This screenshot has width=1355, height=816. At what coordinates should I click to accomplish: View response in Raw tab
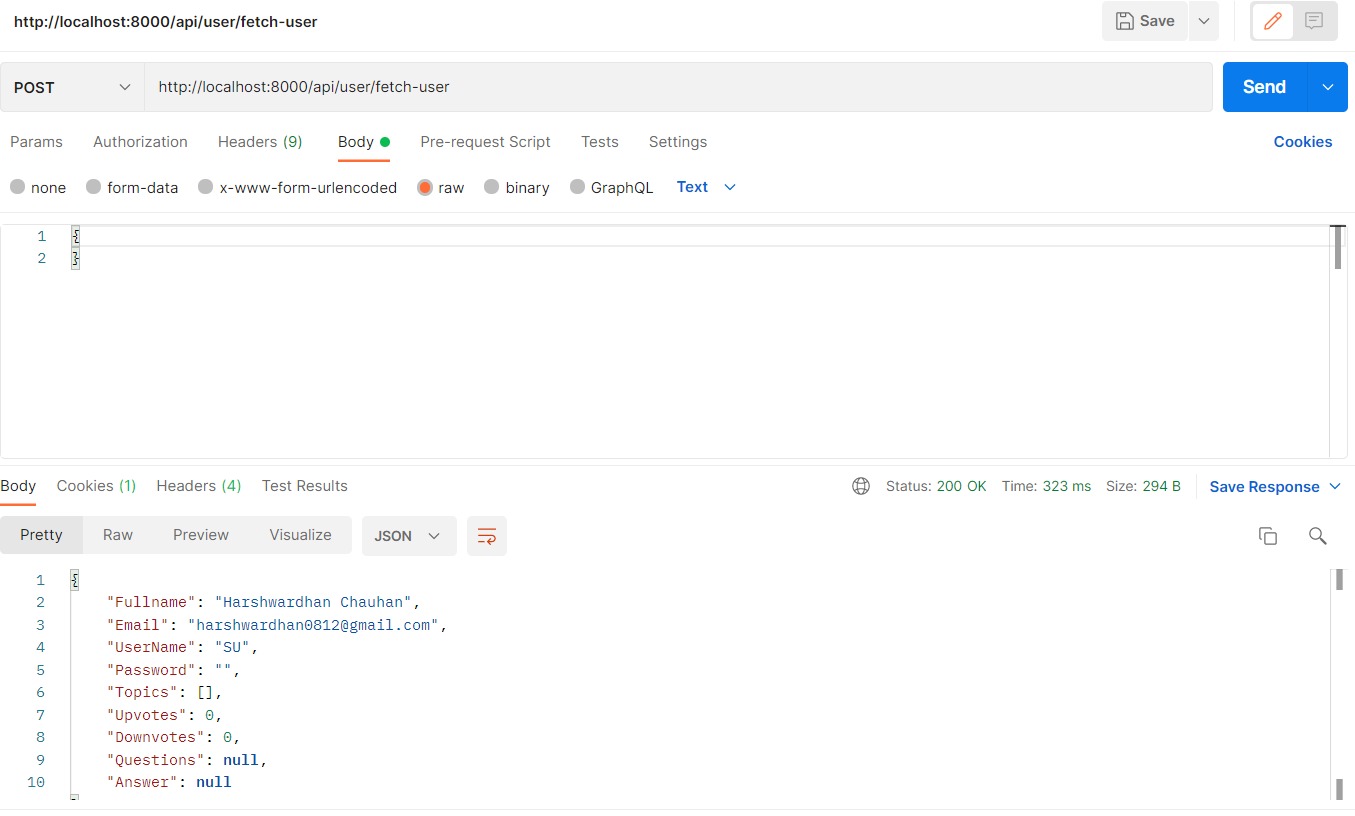117,535
